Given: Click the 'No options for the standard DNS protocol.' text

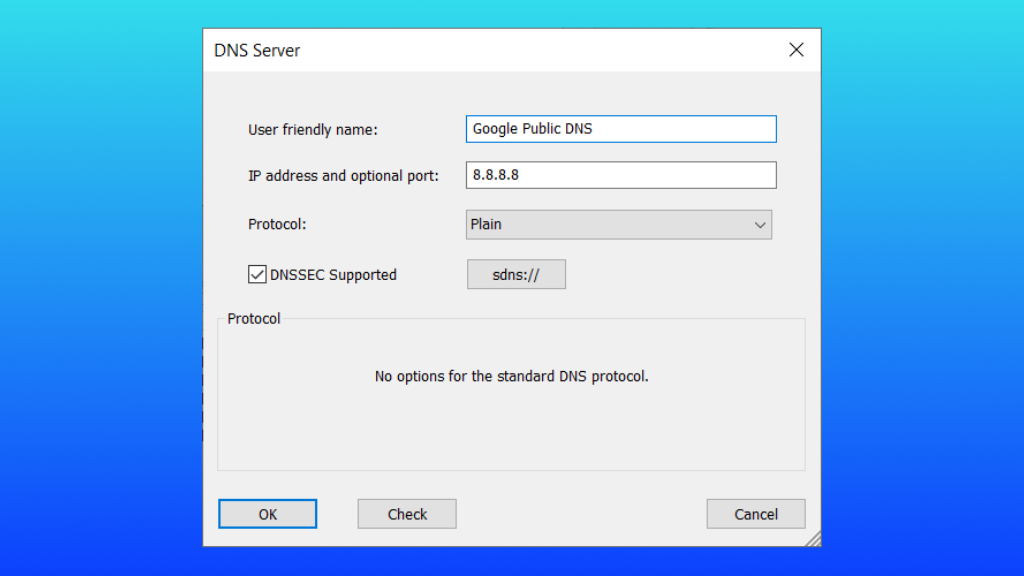Looking at the screenshot, I should tap(511, 376).
